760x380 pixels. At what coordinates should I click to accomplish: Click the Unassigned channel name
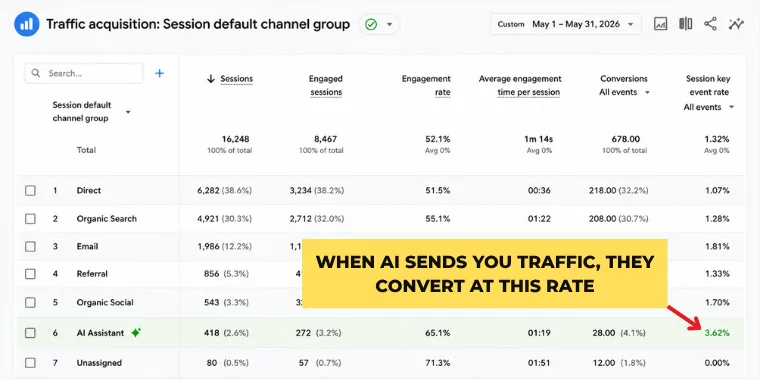[99, 363]
